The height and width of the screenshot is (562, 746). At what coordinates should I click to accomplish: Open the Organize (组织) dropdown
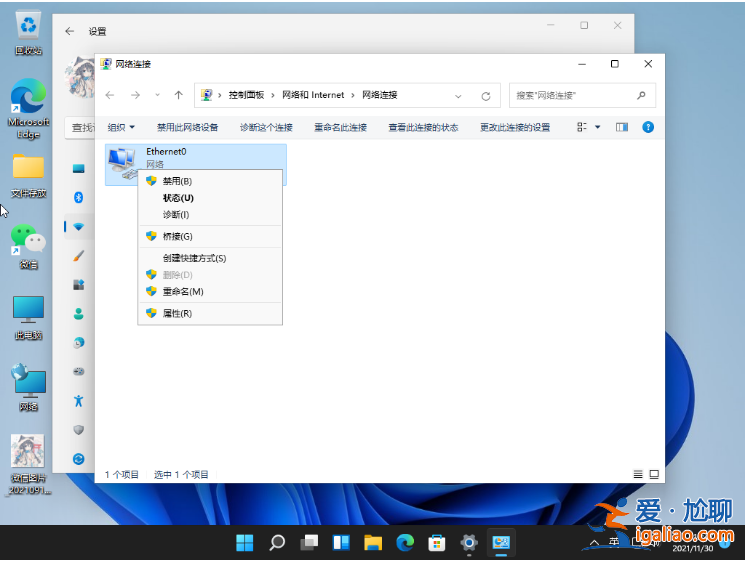click(x=121, y=128)
